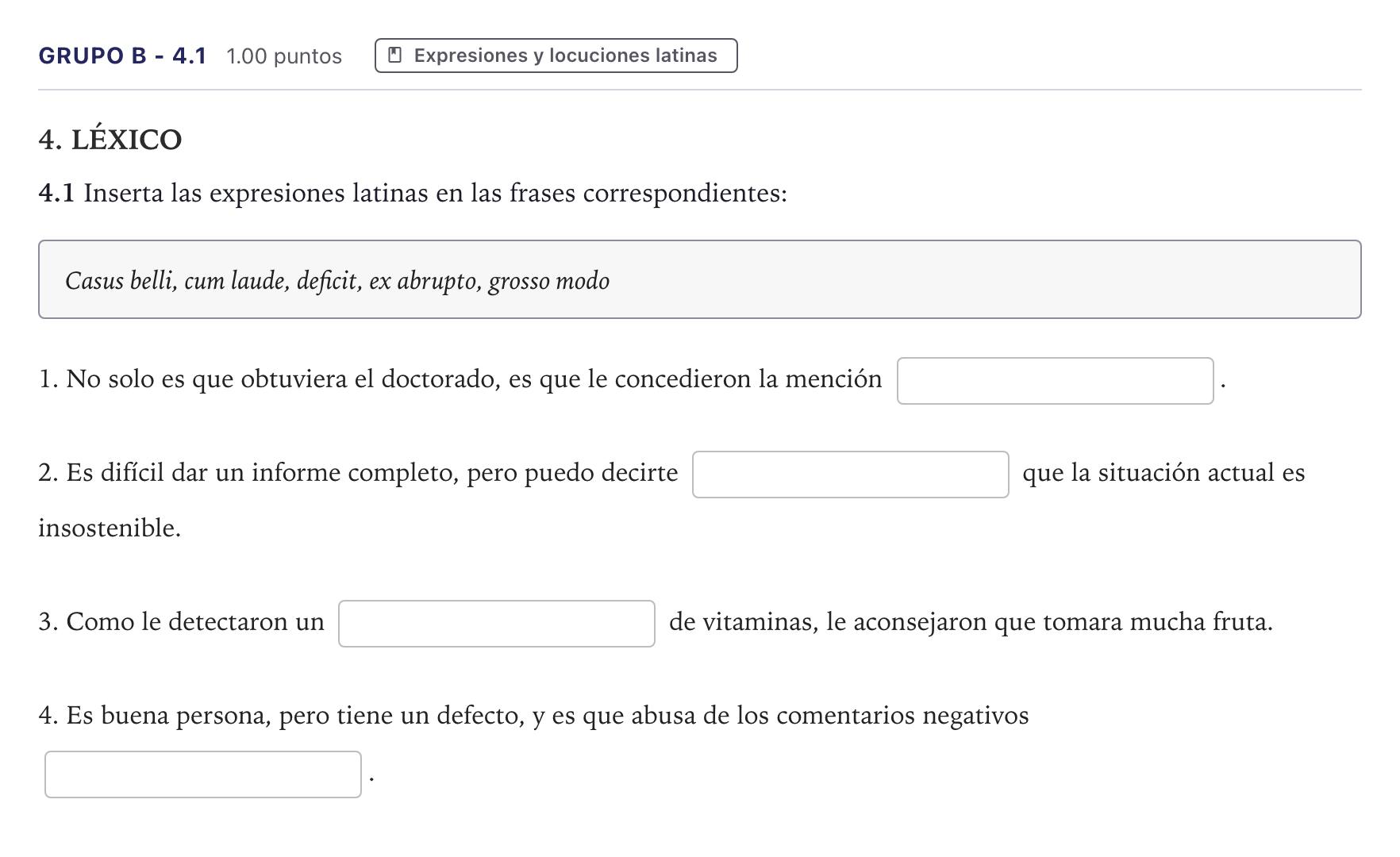Select the blank after 'puedo decirte'
This screenshot has height=857, width=1400.
pos(850,475)
